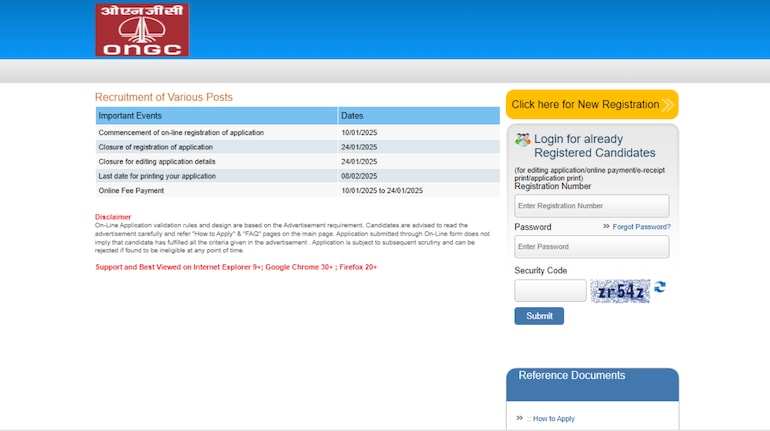Image resolution: width=770 pixels, height=431 pixels.
Task: Click the 08/02/2025 printing date cell
Action: (x=358, y=176)
